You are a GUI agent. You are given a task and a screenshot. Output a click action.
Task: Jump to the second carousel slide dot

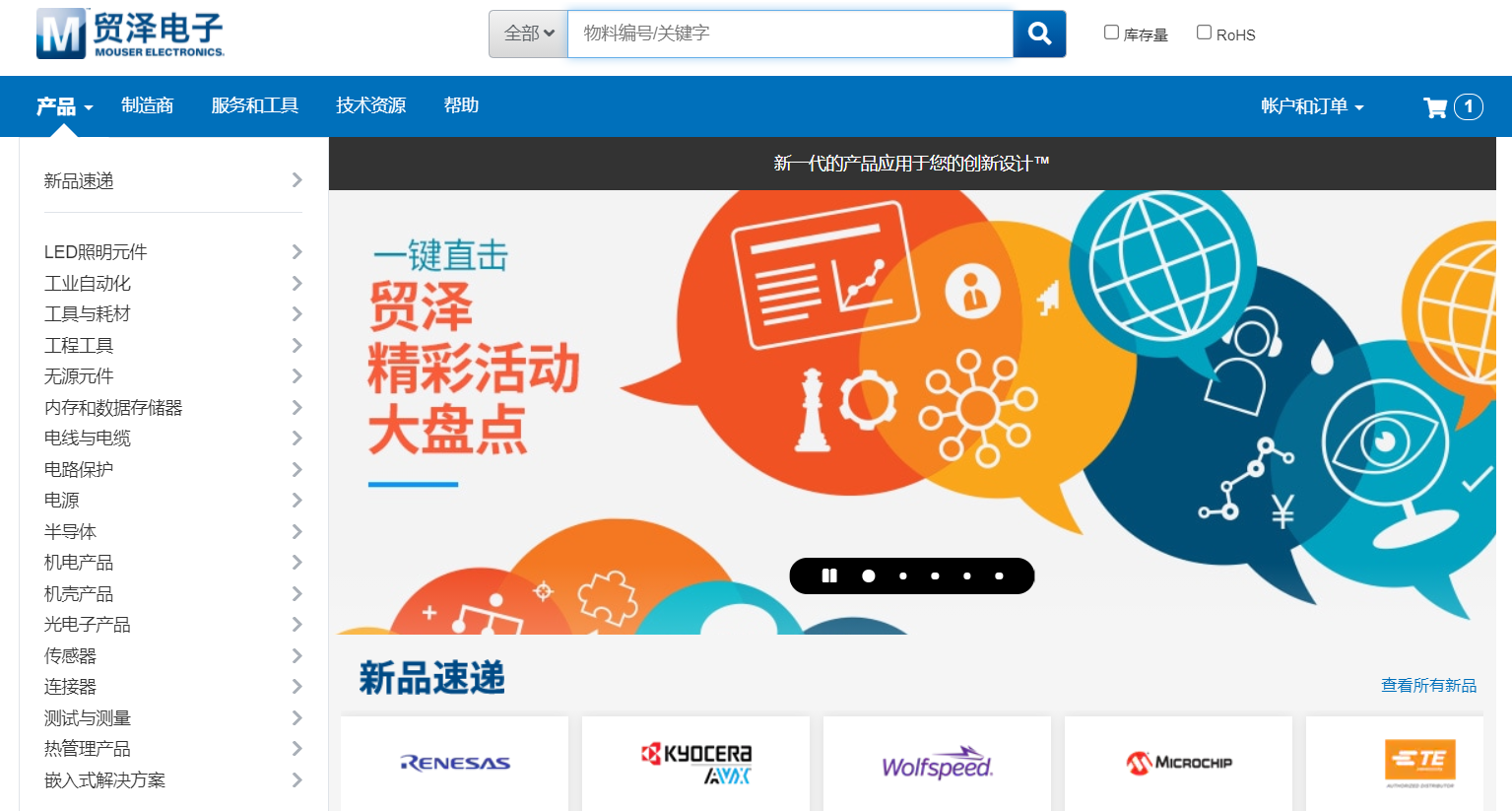pos(903,575)
